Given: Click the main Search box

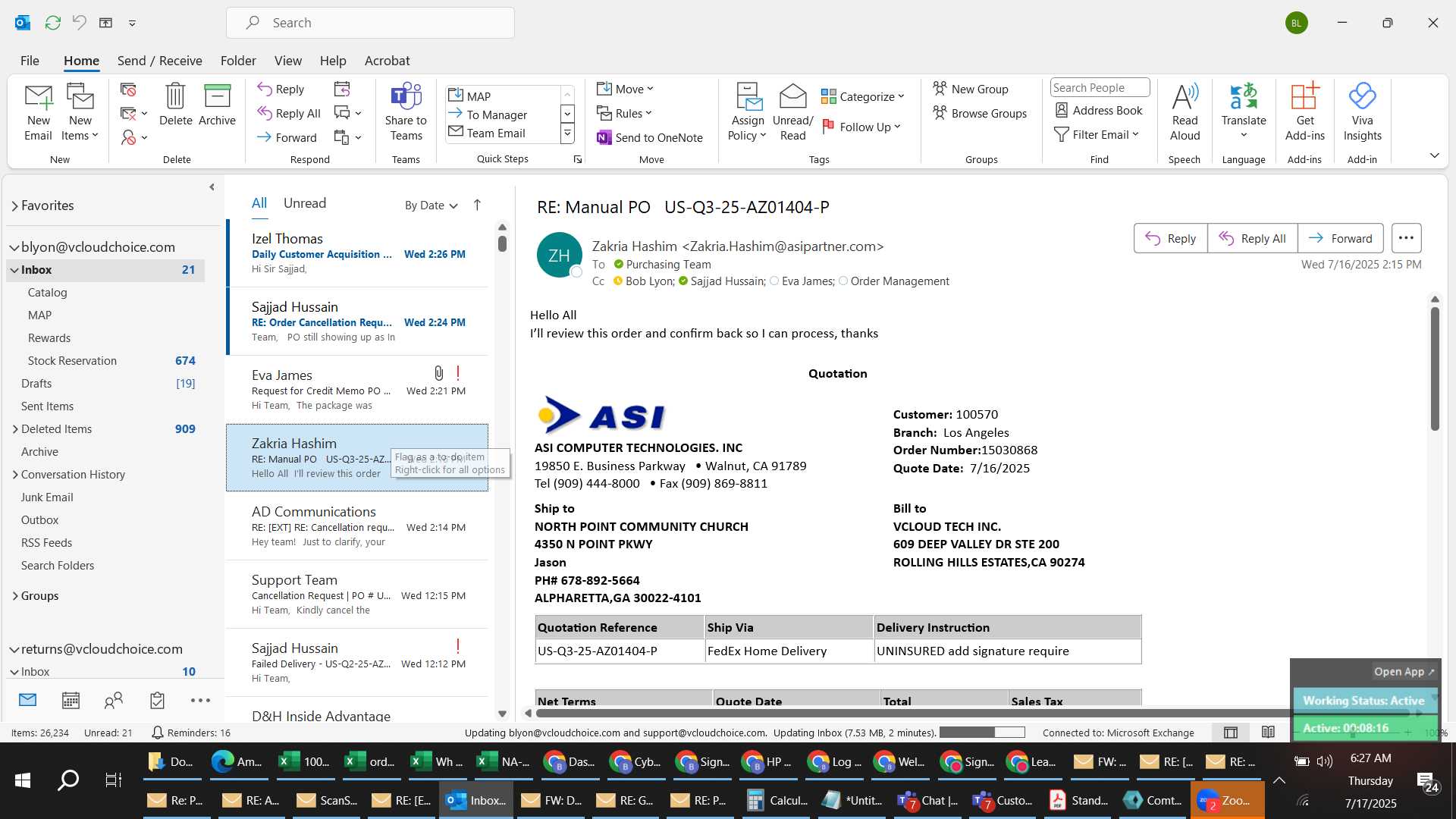Looking at the screenshot, I should (x=370, y=23).
